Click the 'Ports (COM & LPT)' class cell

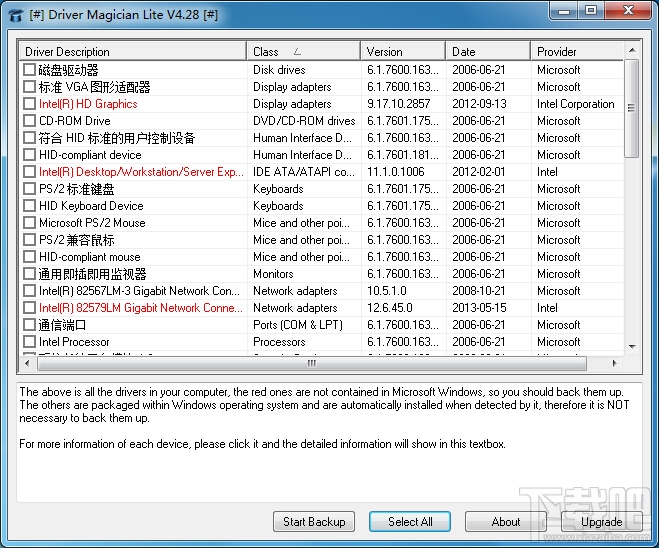[x=298, y=325]
